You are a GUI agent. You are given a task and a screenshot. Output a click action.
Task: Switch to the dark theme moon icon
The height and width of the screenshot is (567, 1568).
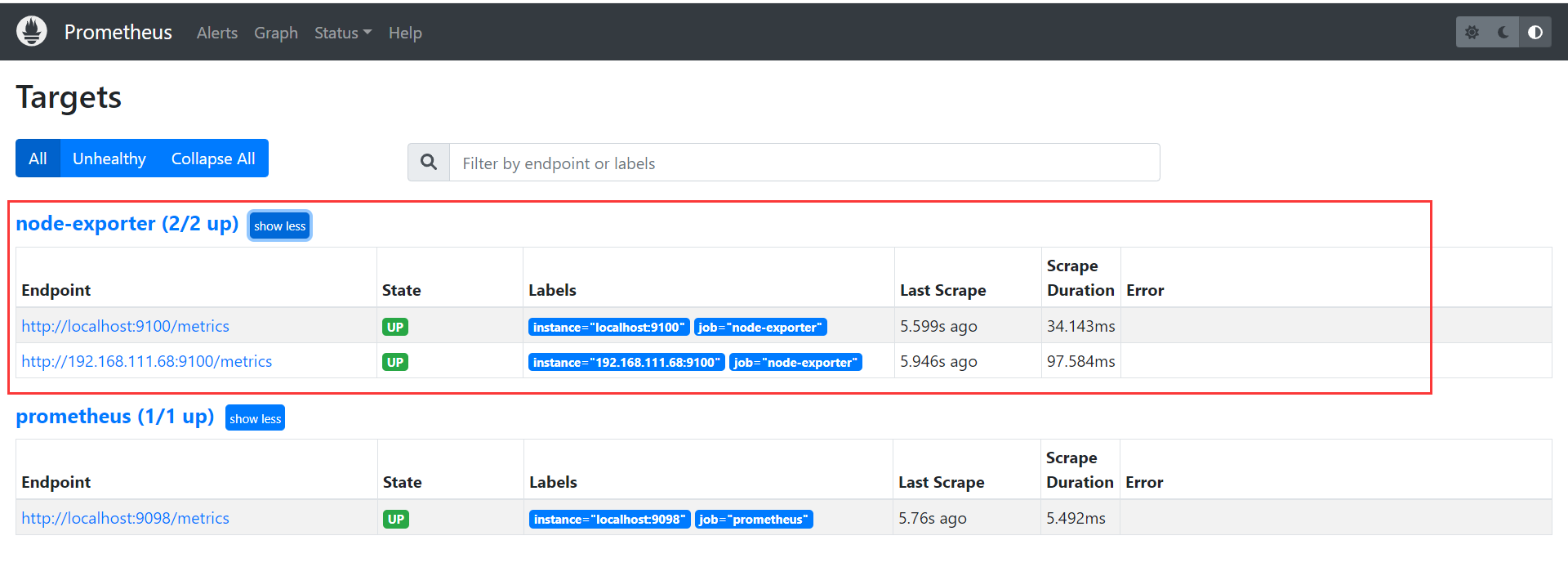tap(1503, 32)
